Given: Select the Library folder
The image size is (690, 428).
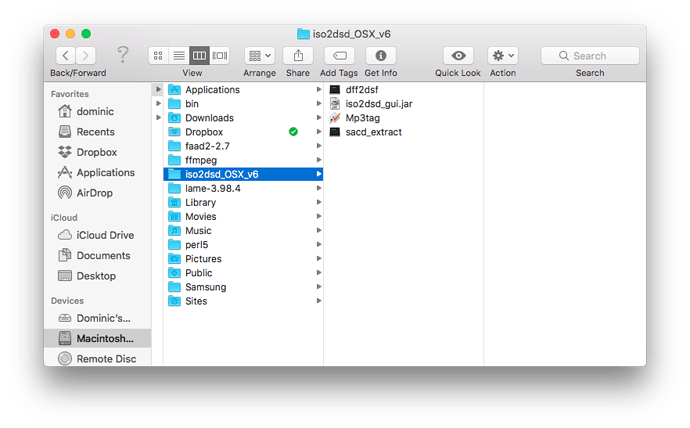Looking at the screenshot, I should click(243, 202).
